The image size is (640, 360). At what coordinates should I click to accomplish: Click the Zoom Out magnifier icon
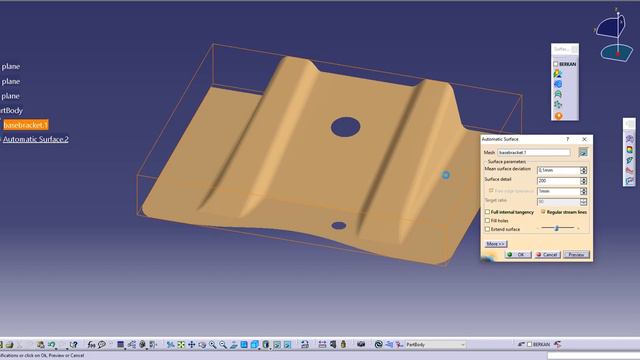(223, 345)
